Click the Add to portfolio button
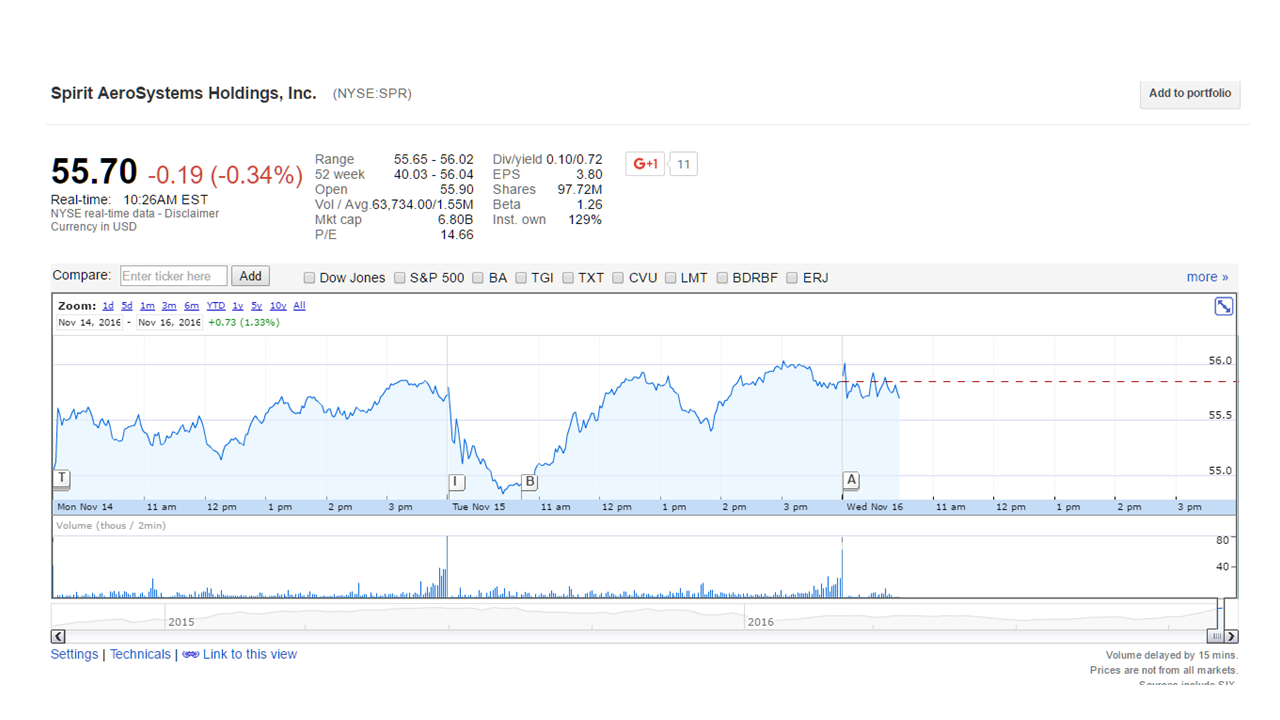This screenshot has height=720, width=1280. click(x=1190, y=93)
